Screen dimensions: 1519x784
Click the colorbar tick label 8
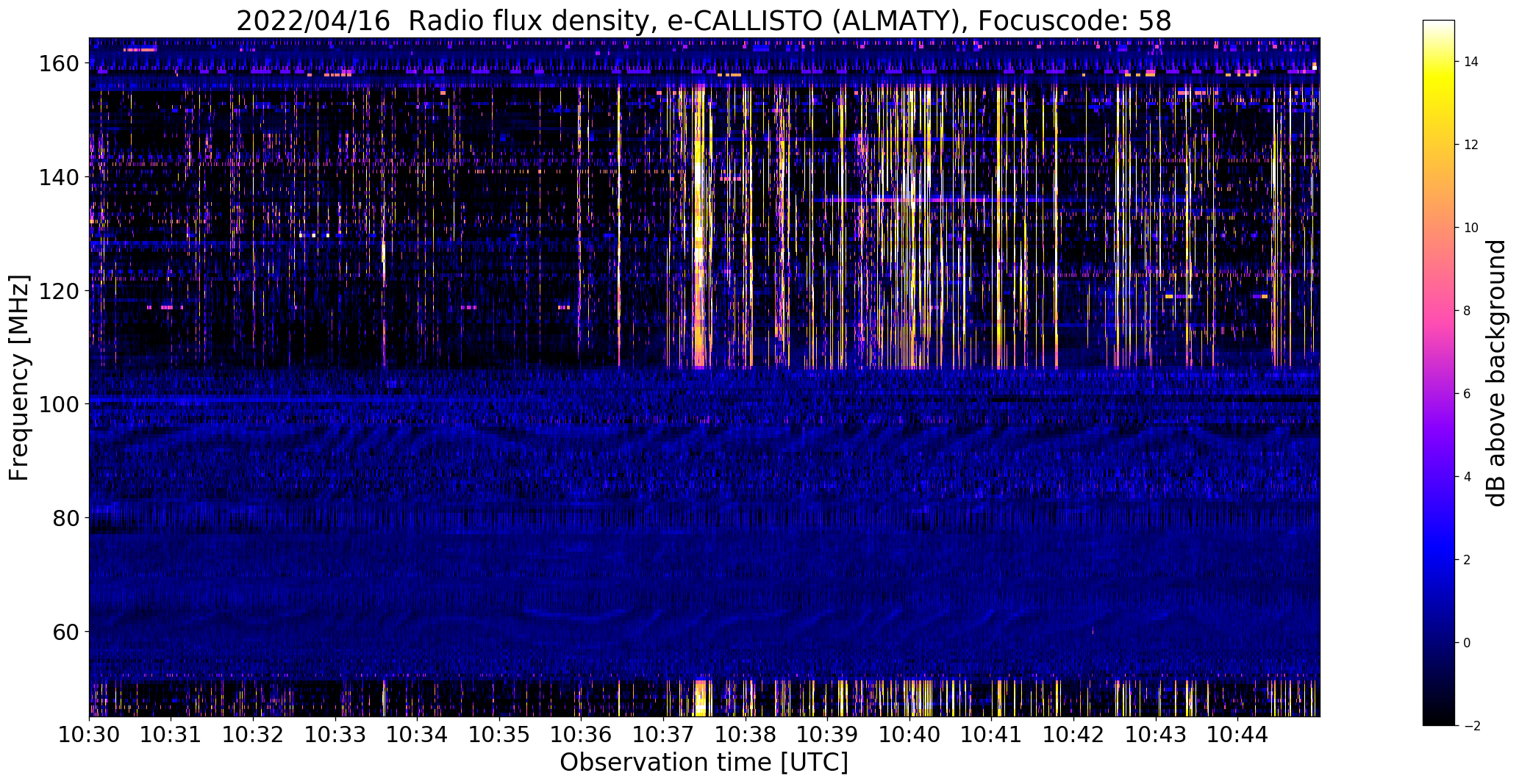click(x=1468, y=311)
